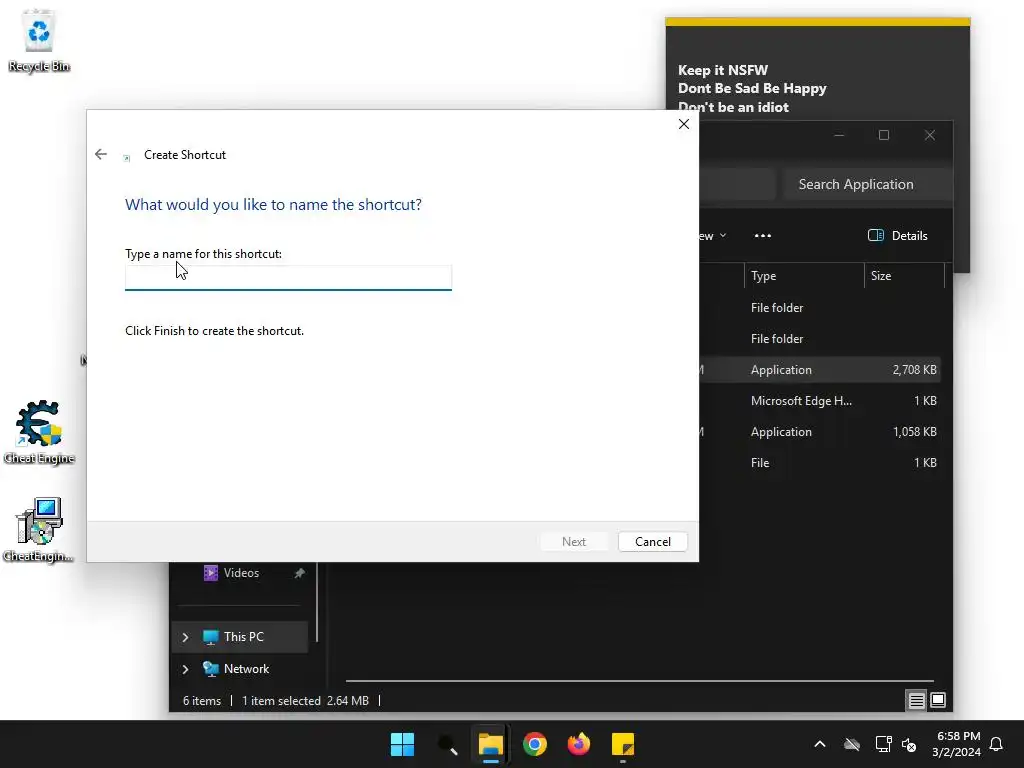
Task: Click the sticky note text 'Keep it NSFW'
Action: tap(723, 70)
